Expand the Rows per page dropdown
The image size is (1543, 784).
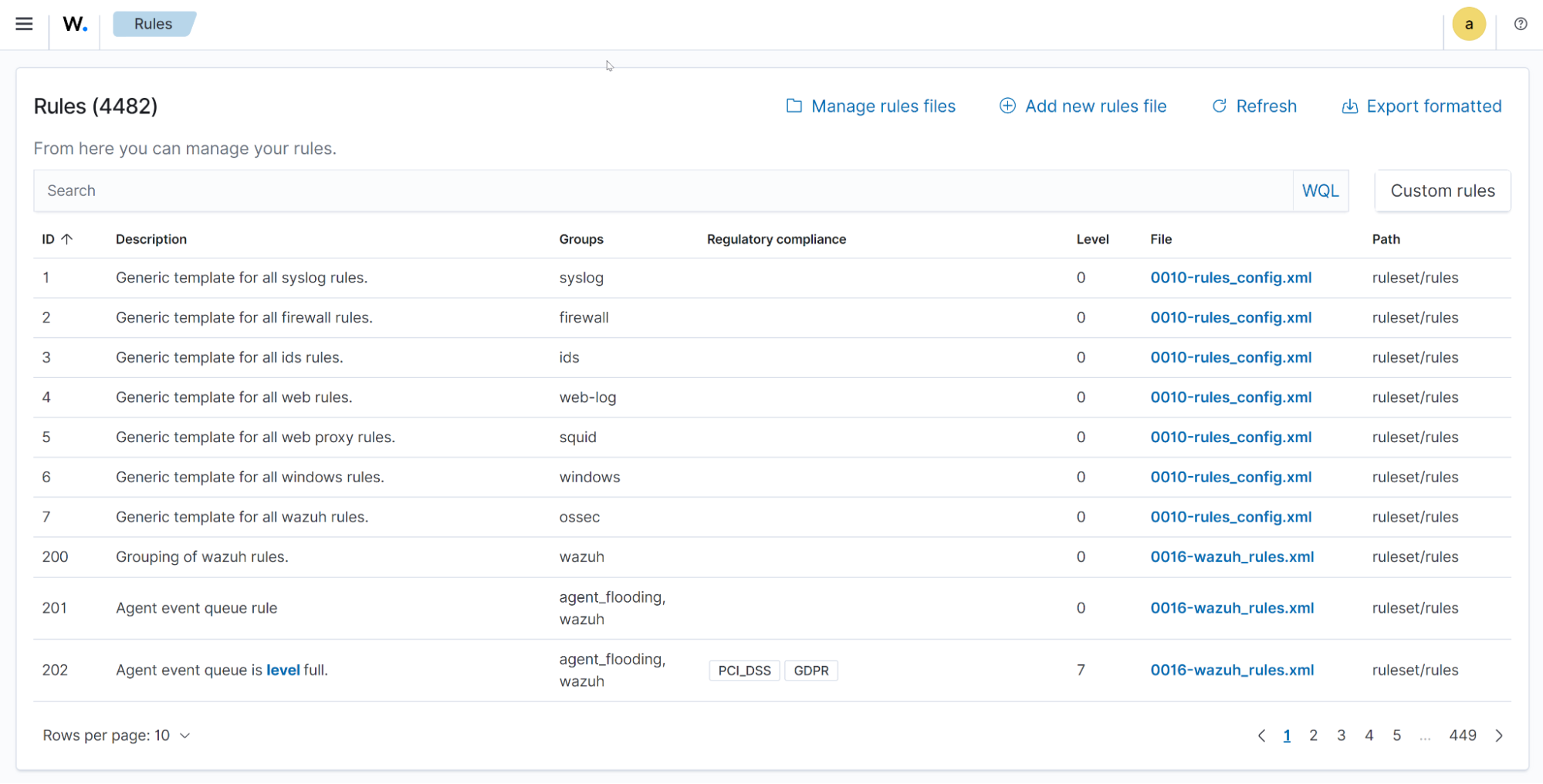tap(117, 735)
